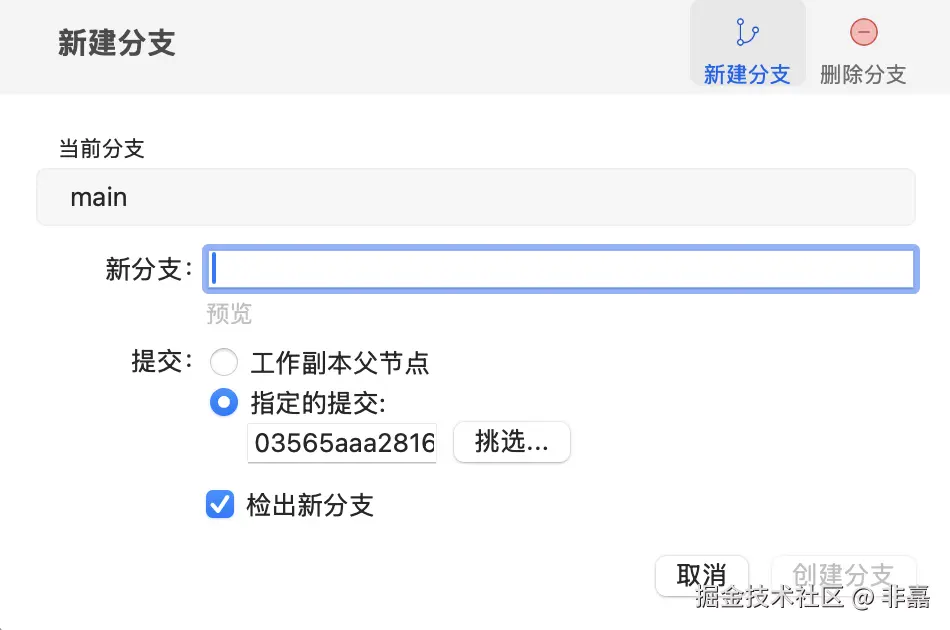Image resolution: width=950 pixels, height=630 pixels.
Task: Click the commit hash field showing 03565aaa2816
Action: [x=341, y=442]
